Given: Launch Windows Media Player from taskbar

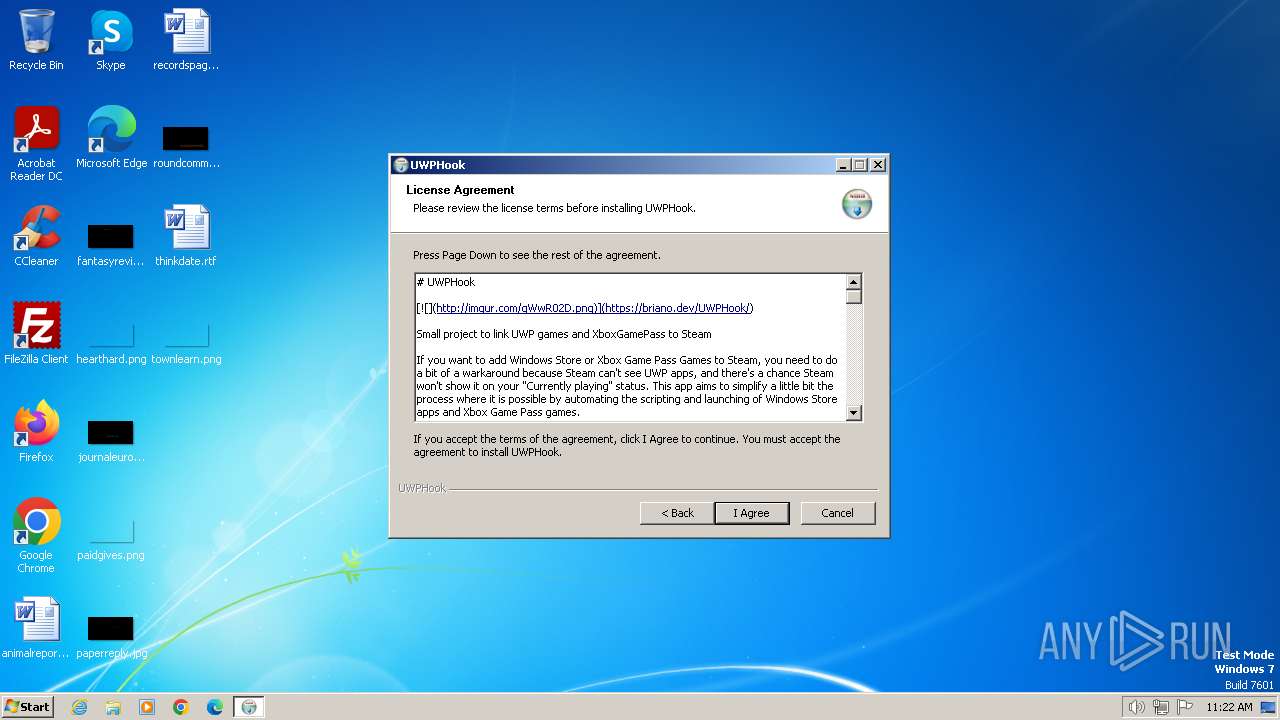Looking at the screenshot, I should click(x=147, y=707).
